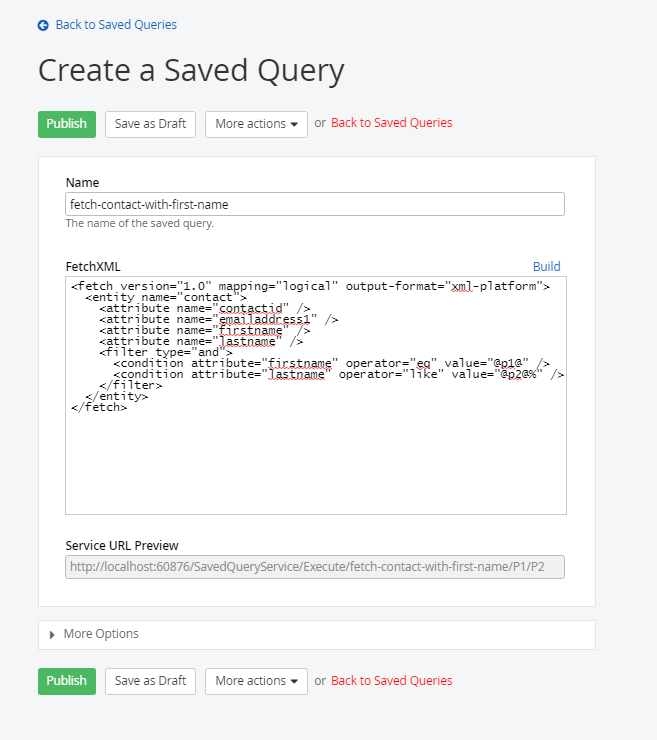Click the Build link above FetchXML
This screenshot has width=657, height=740.
point(547,267)
